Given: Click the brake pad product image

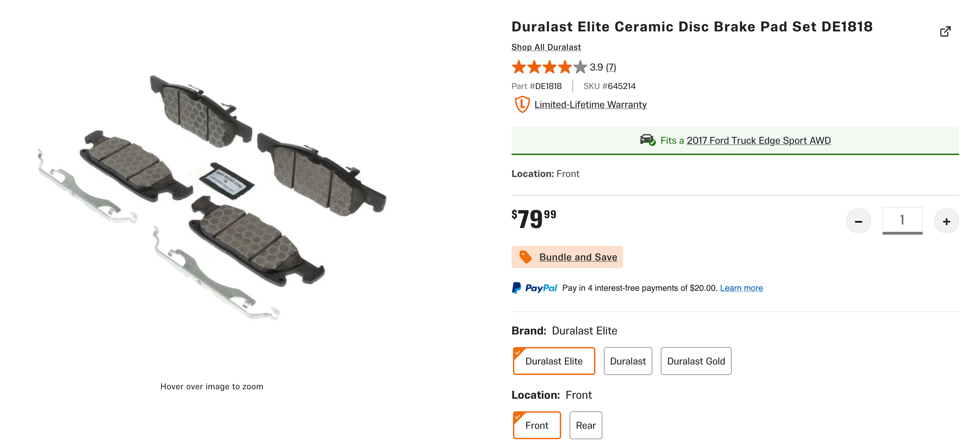Looking at the screenshot, I should [x=212, y=195].
